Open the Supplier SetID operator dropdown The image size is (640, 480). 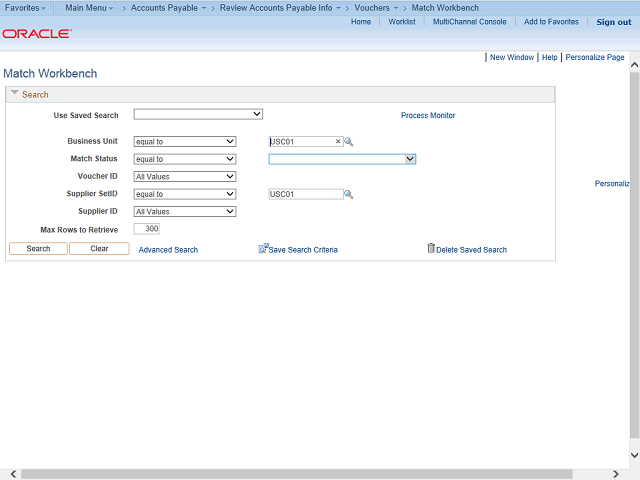[x=185, y=194]
